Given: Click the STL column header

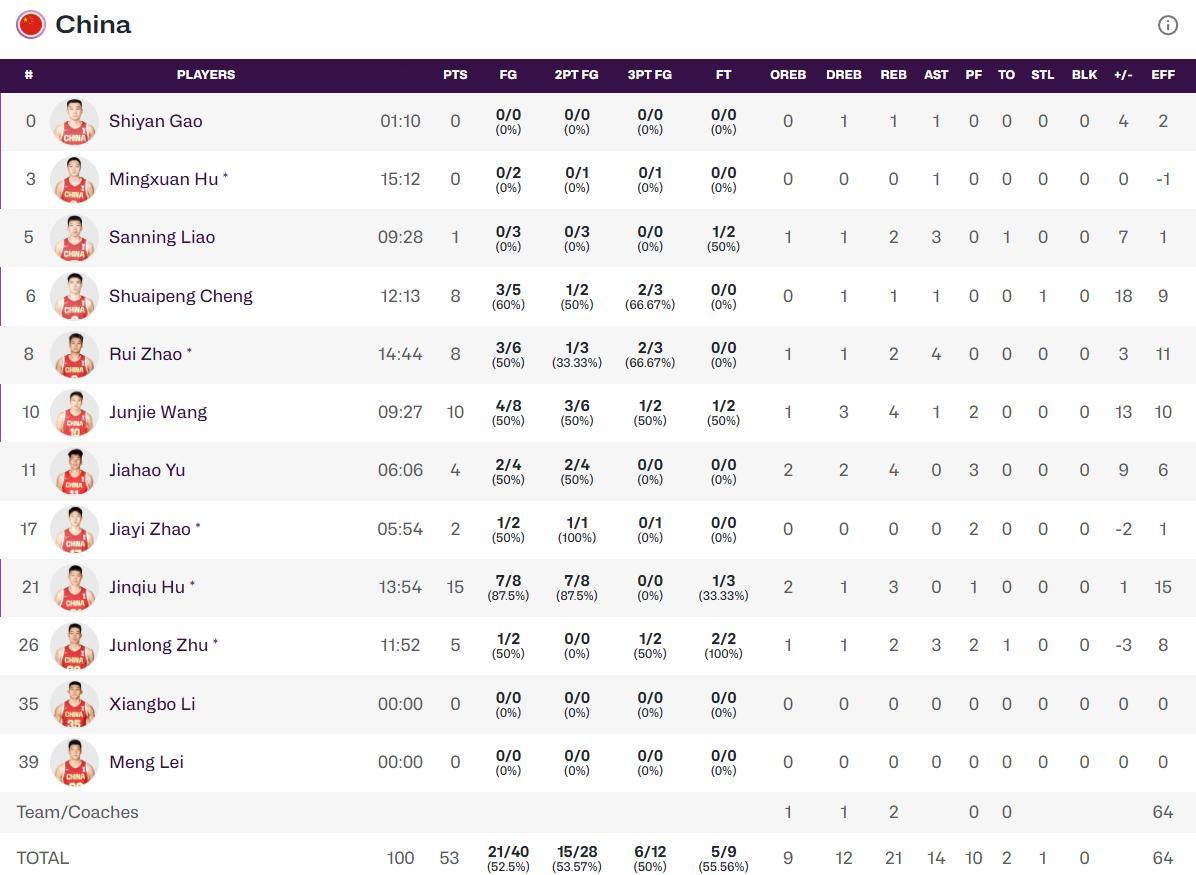Looking at the screenshot, I should point(1043,75).
